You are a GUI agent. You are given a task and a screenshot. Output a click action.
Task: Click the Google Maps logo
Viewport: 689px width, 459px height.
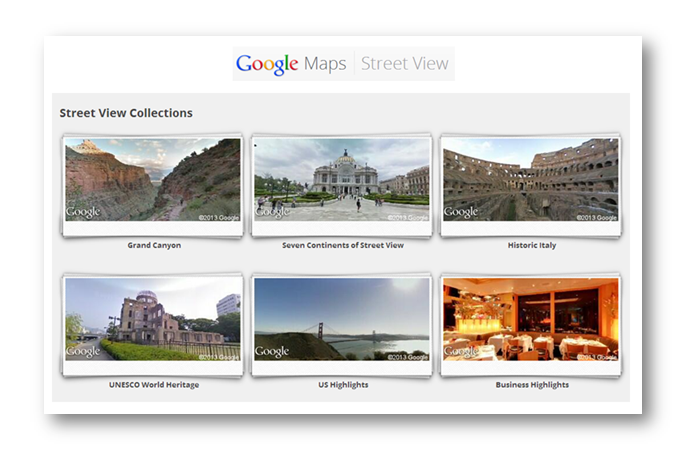tap(291, 64)
